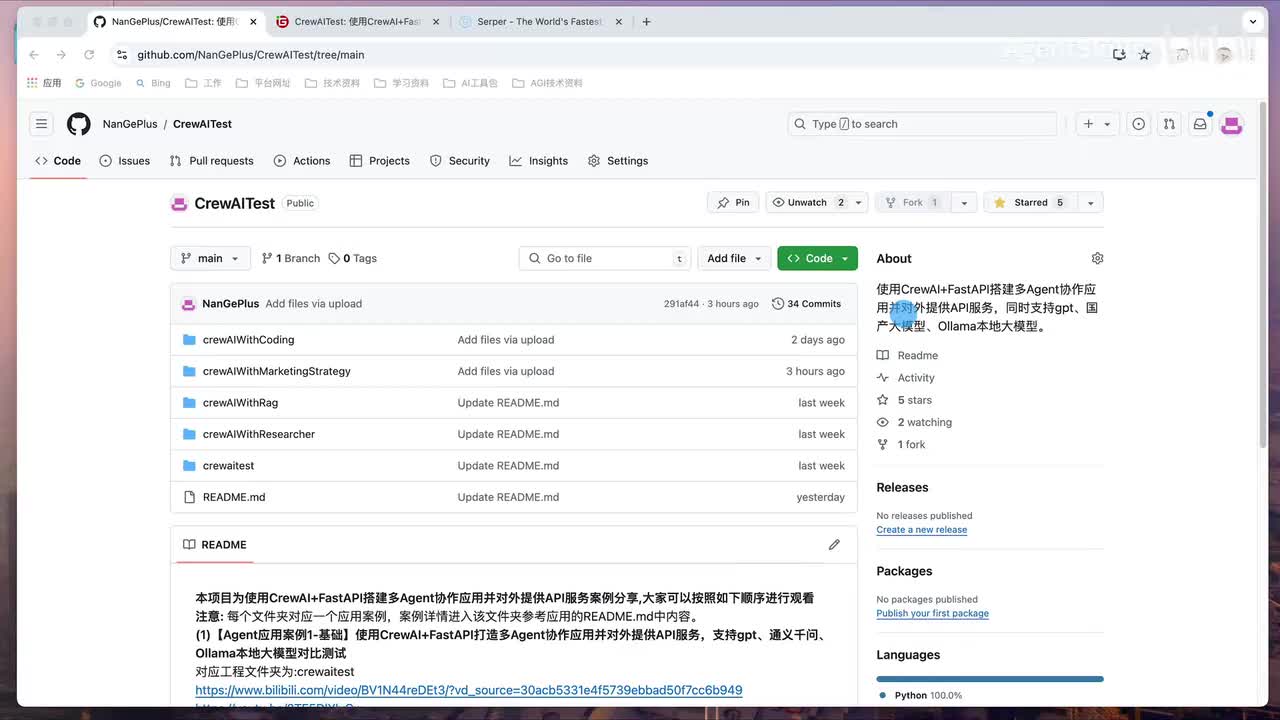
Task: Open the notifications inbox icon
Action: [1200, 124]
